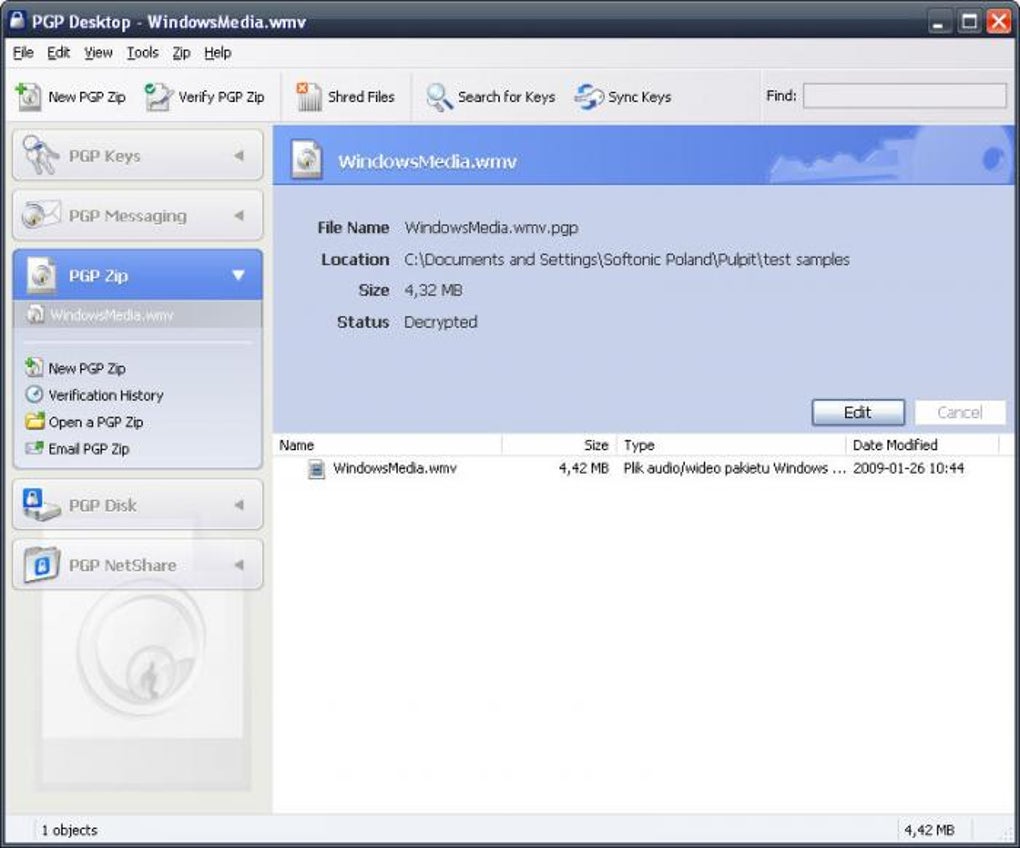
Task: Click into the Find search field
Action: [904, 96]
